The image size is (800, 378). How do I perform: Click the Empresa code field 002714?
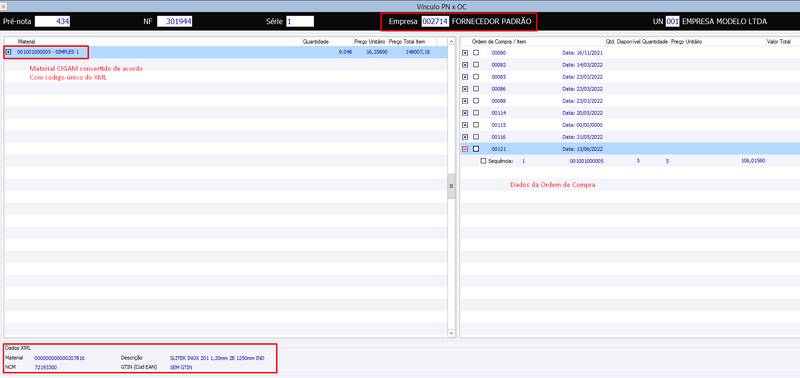click(x=435, y=21)
